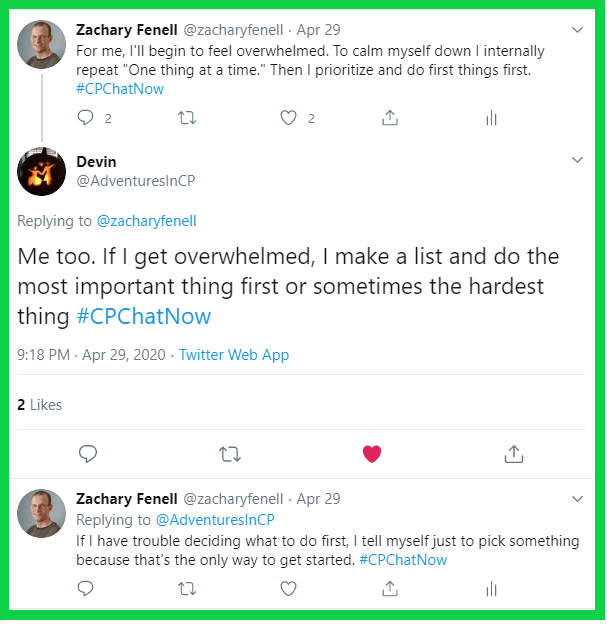Open more options chevron on top tweet
Viewport: 607px width, 624px height.
tap(577, 30)
